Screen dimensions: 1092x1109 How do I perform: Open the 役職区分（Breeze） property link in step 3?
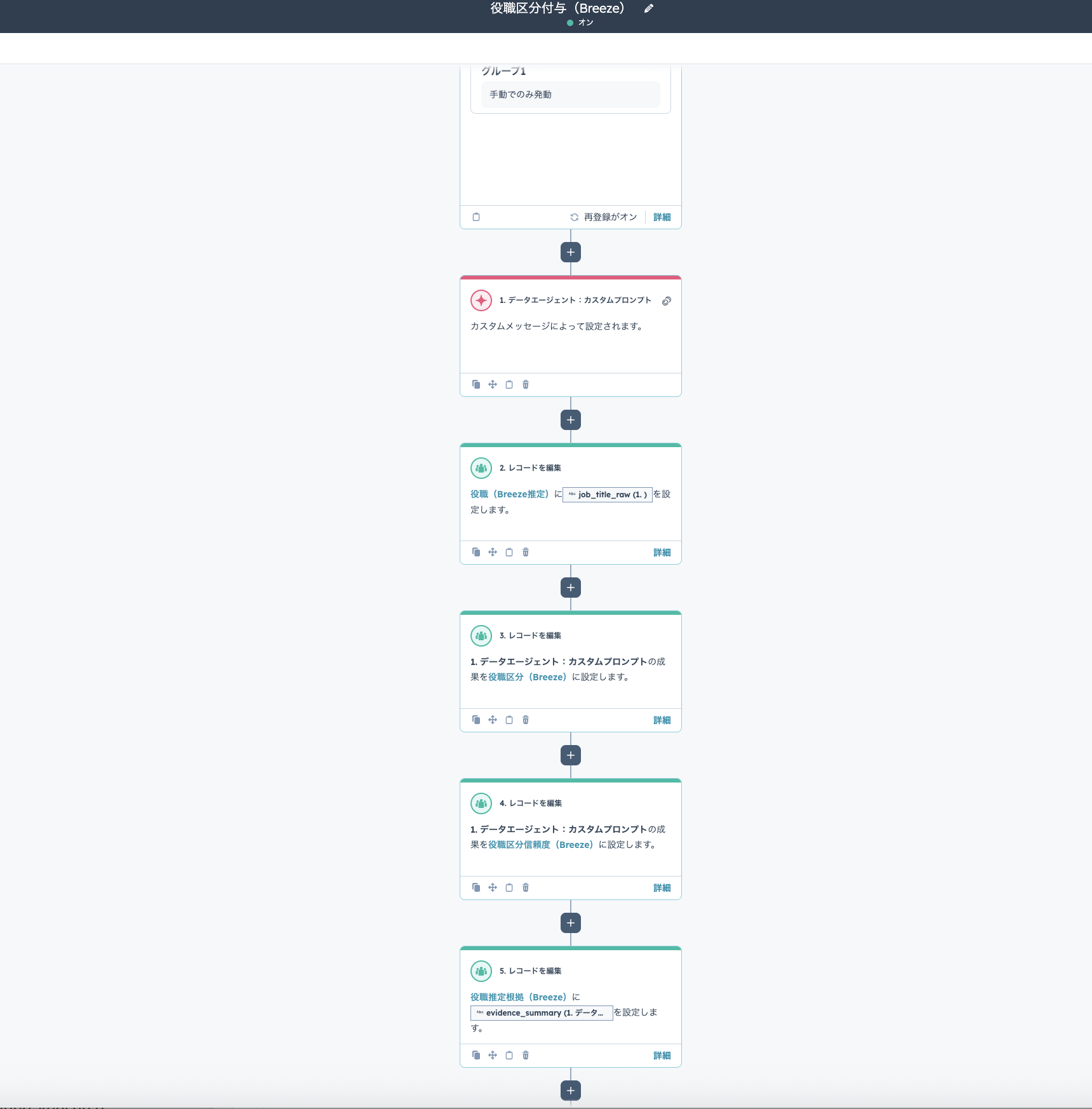coord(527,677)
